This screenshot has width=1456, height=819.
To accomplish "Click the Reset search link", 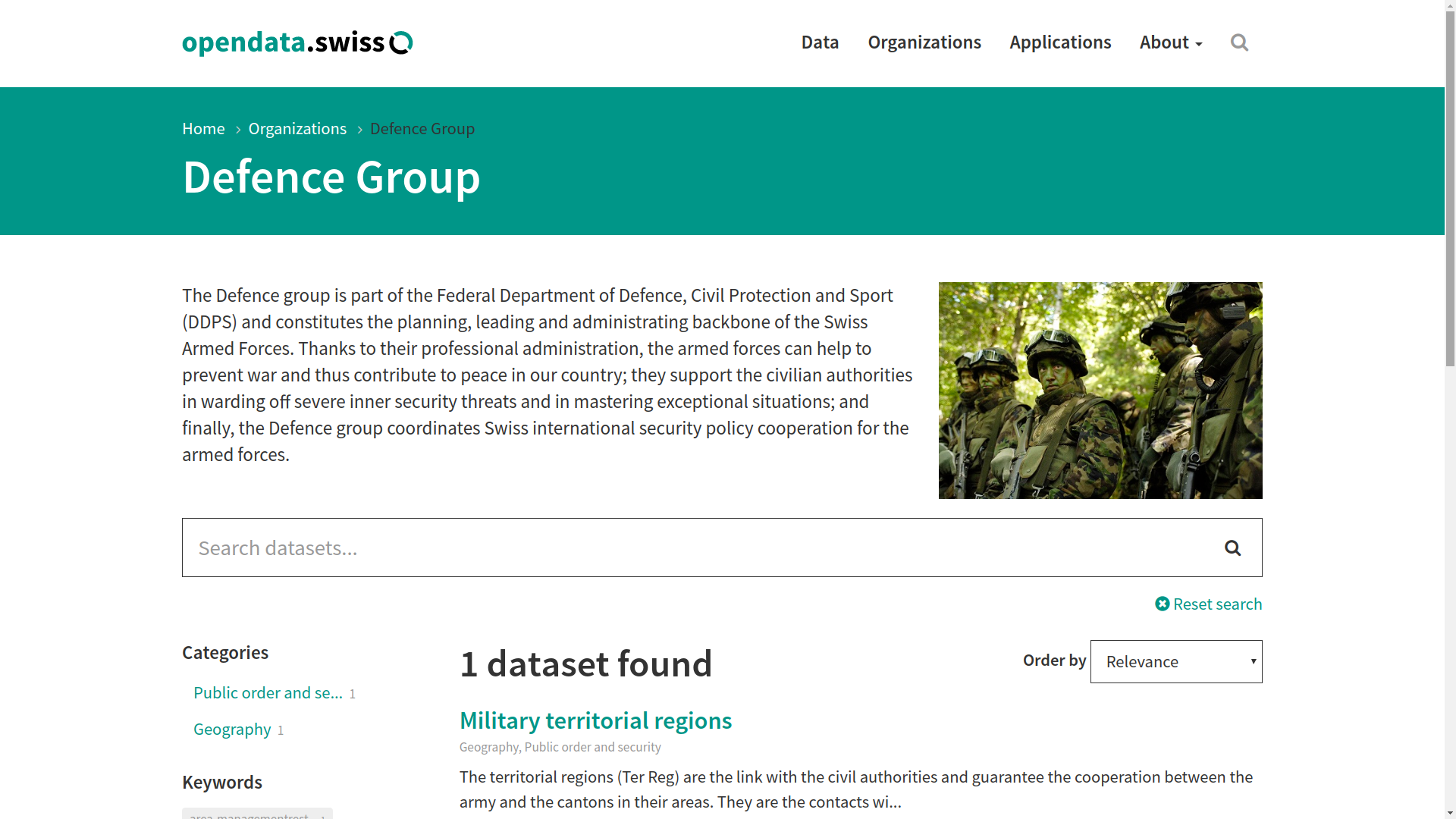I will coord(1209,604).
